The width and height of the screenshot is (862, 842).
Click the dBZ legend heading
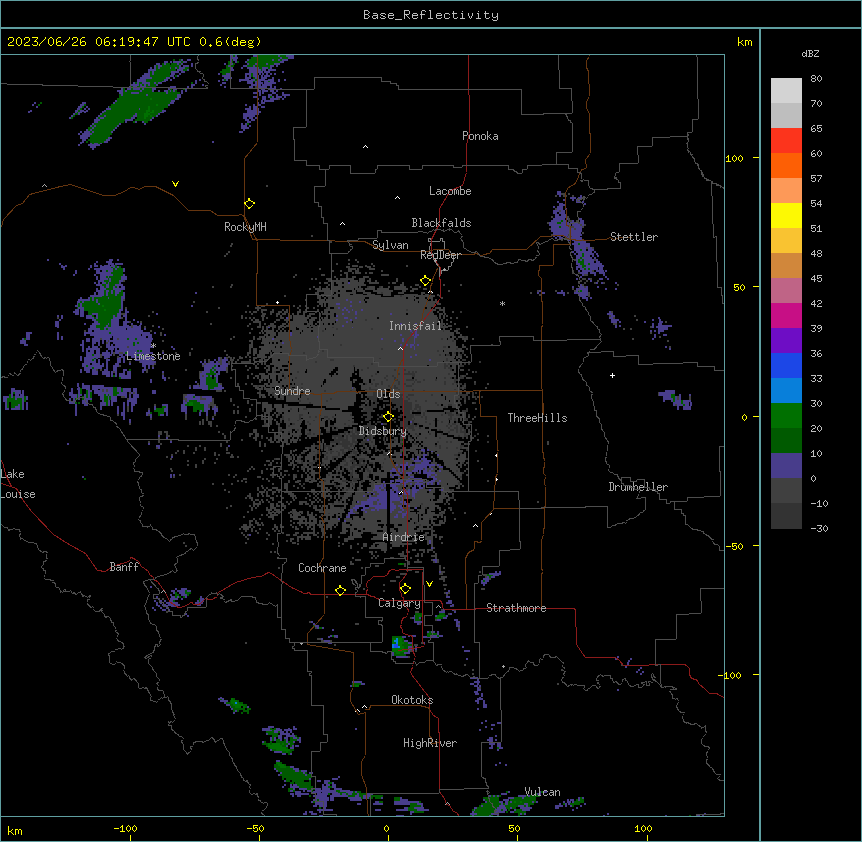pyautogui.click(x=810, y=53)
